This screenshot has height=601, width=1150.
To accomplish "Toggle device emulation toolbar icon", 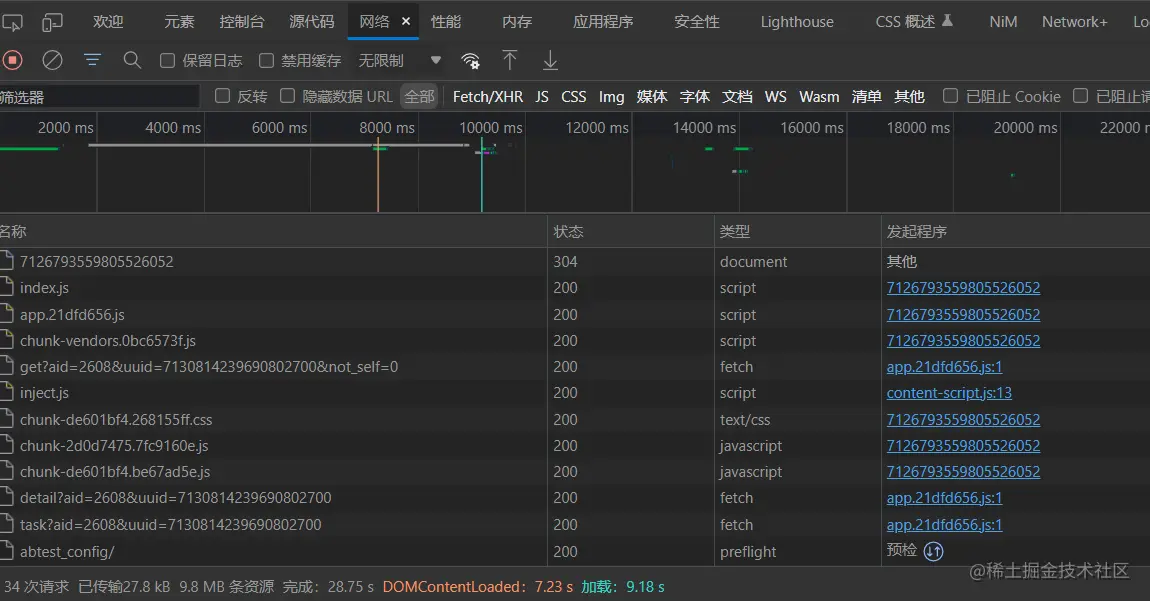I will point(51,23).
